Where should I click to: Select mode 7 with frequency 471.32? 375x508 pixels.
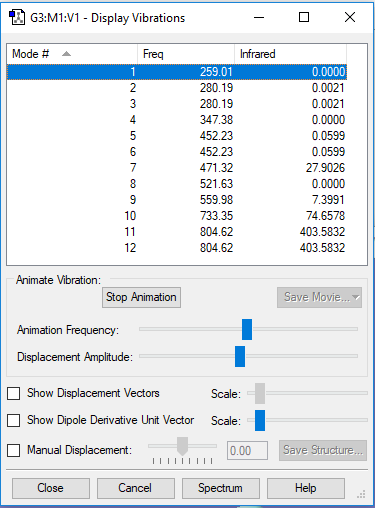click(177, 168)
